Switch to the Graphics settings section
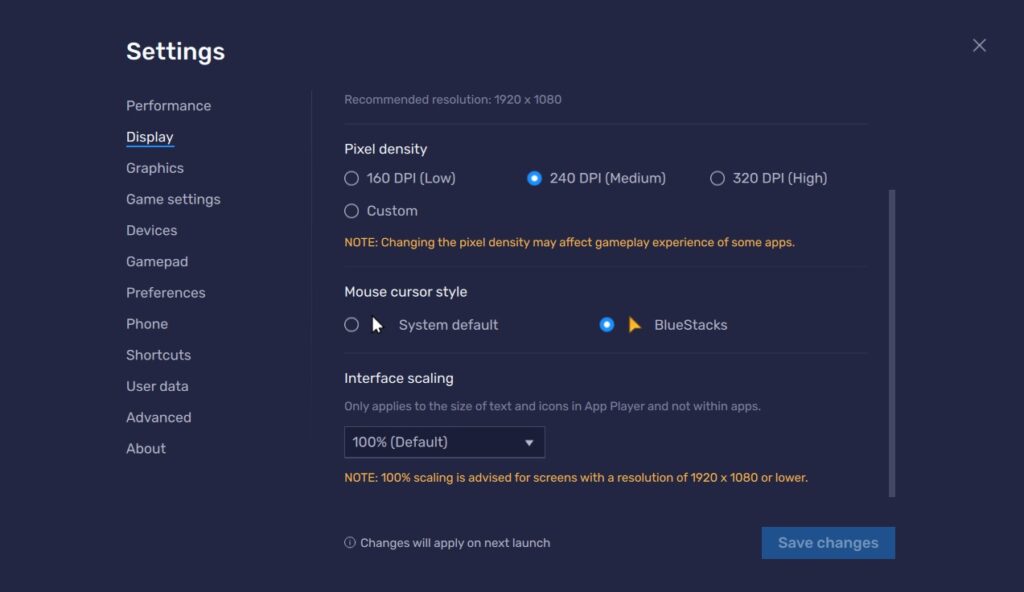This screenshot has width=1024, height=592. (155, 168)
